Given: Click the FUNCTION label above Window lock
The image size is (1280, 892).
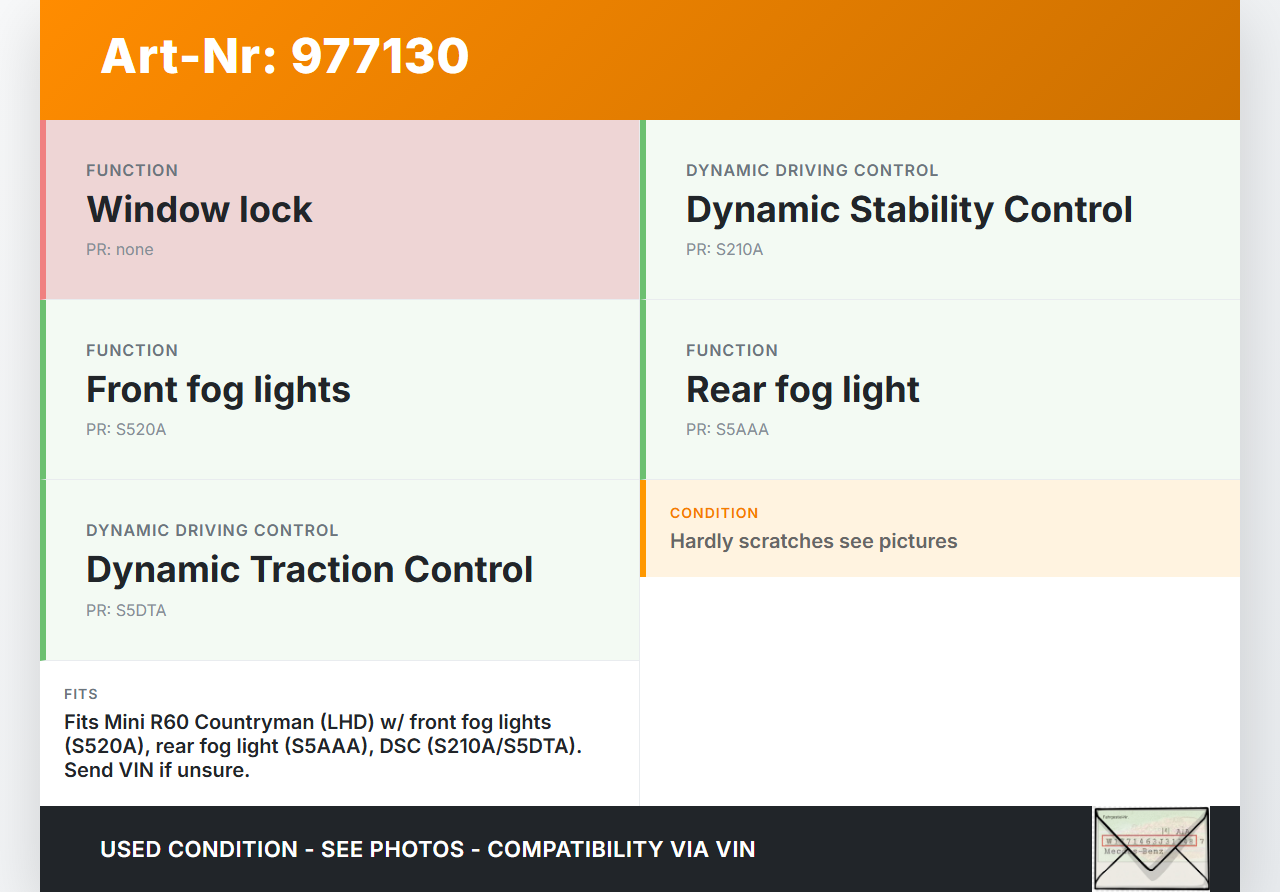Looking at the screenshot, I should pos(132,170).
